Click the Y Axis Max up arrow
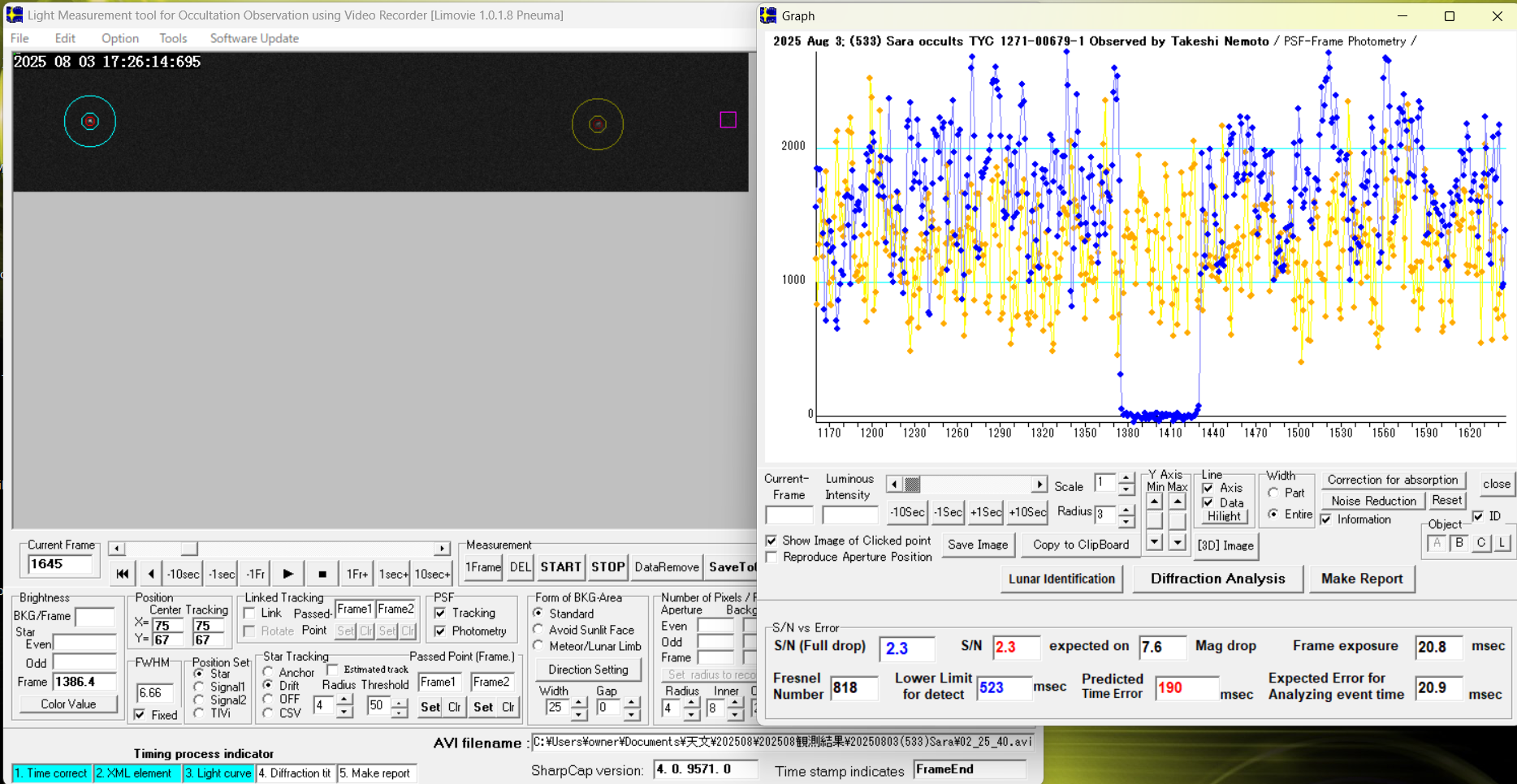Image resolution: width=1517 pixels, height=784 pixels. point(1177,502)
